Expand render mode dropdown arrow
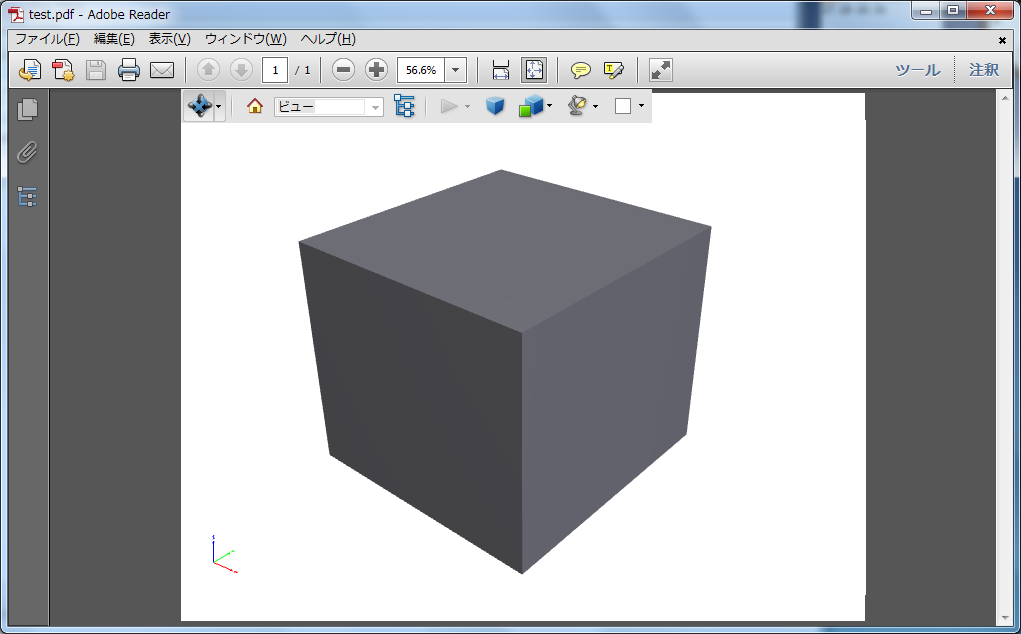The height and width of the screenshot is (634, 1021). tap(550, 106)
